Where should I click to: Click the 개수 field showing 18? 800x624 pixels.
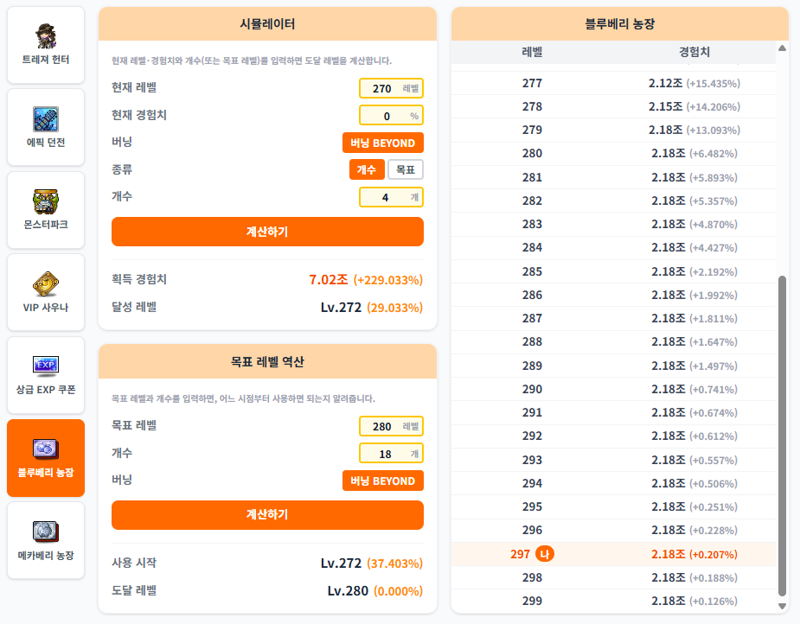(391, 454)
